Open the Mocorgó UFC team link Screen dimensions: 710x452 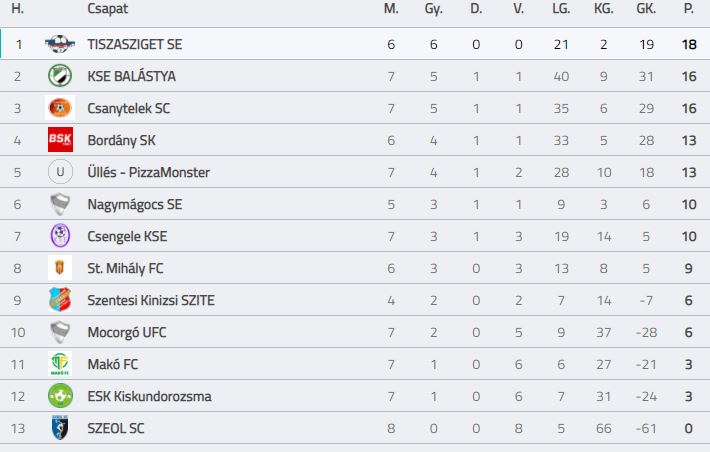click(x=127, y=332)
